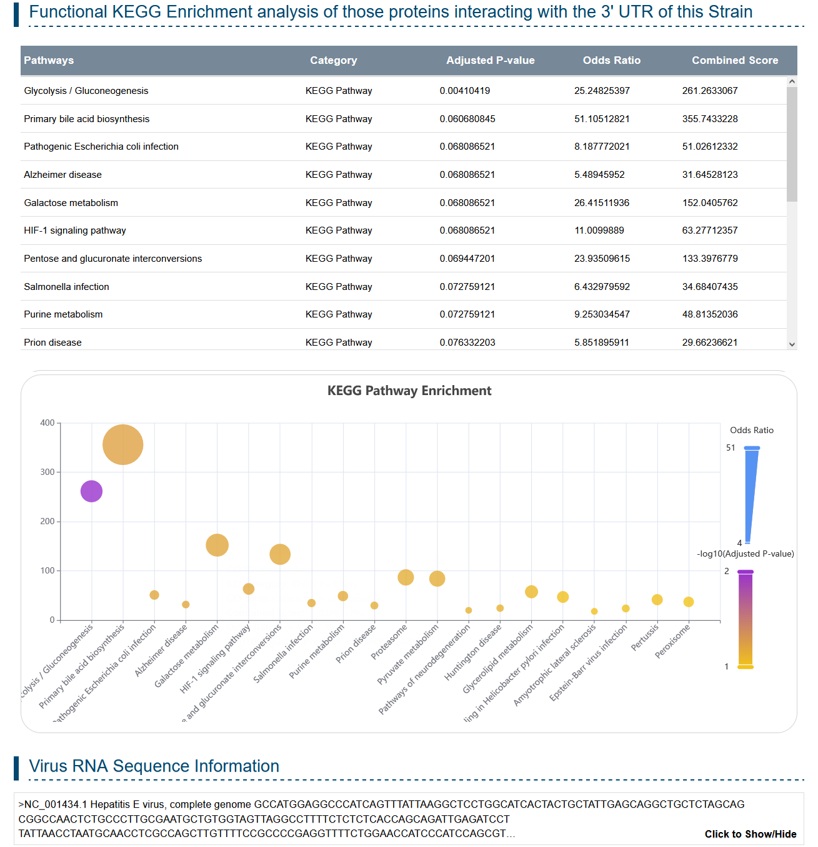The image size is (818, 847).
Task: Click the Galactose metabolism bubble in chart
Action: 217,545
